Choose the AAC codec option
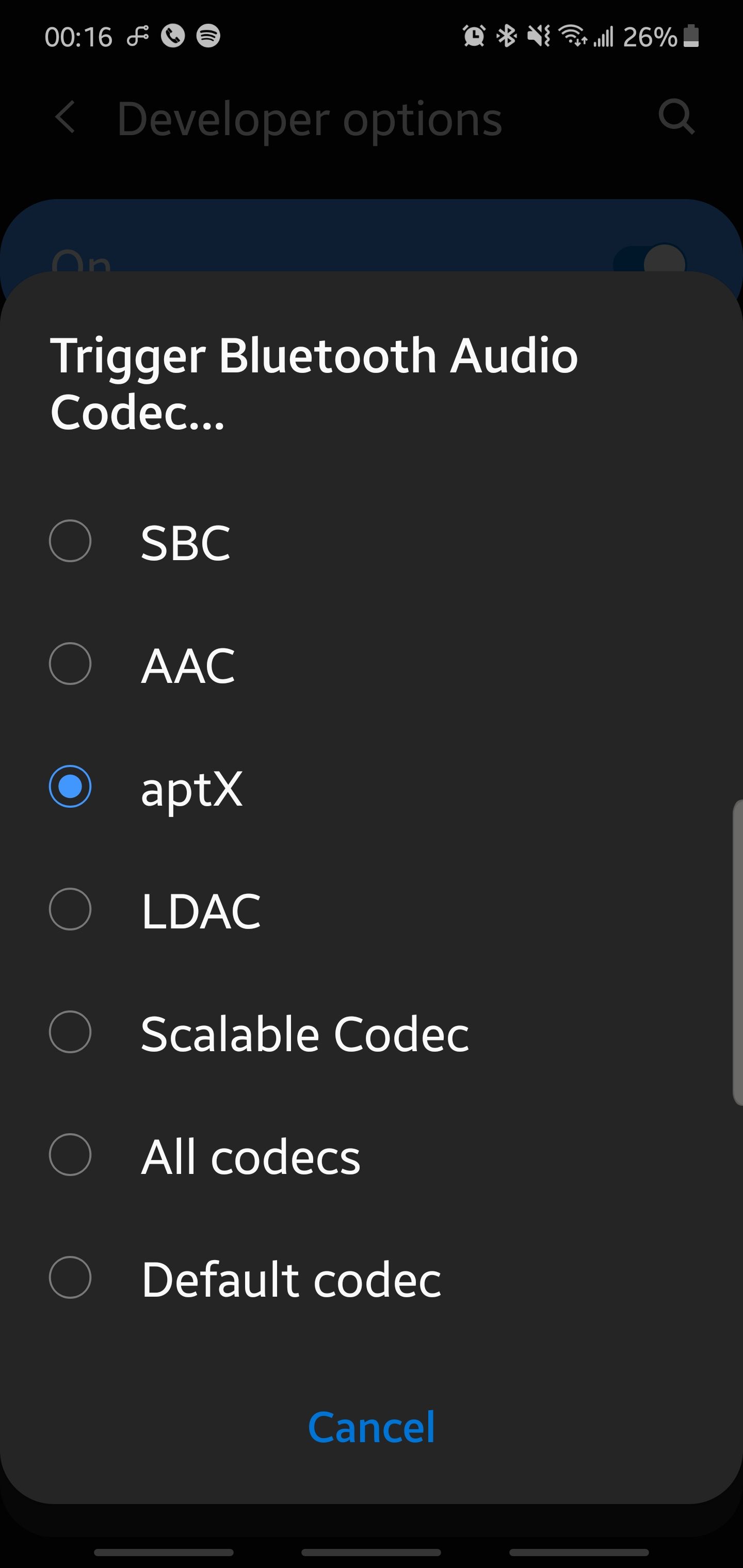The width and height of the screenshot is (743, 1568). (71, 663)
